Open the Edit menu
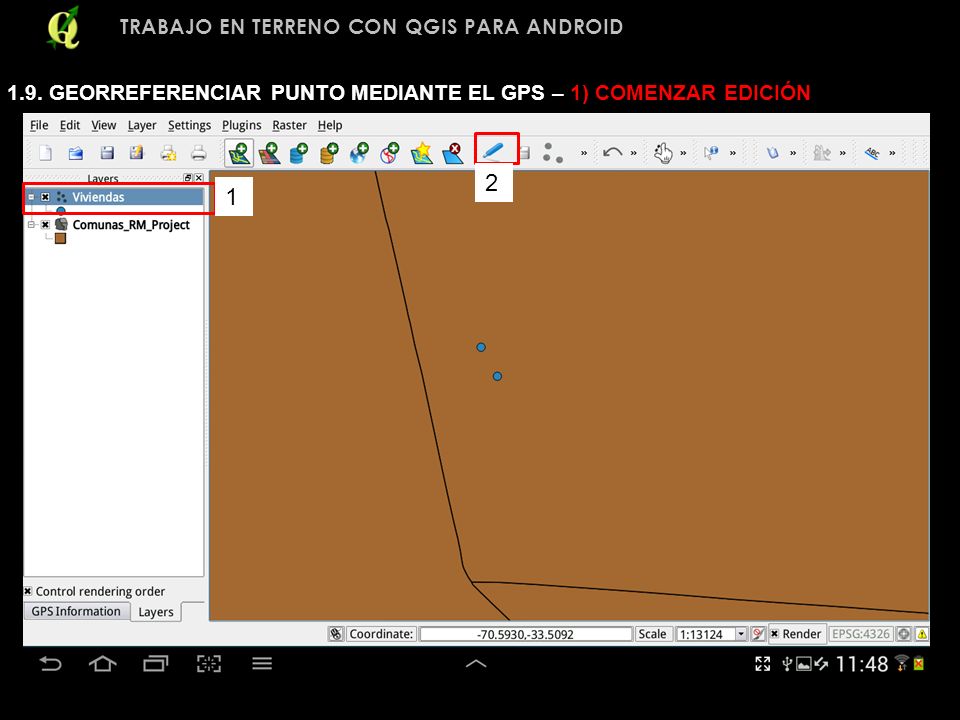 click(70, 126)
